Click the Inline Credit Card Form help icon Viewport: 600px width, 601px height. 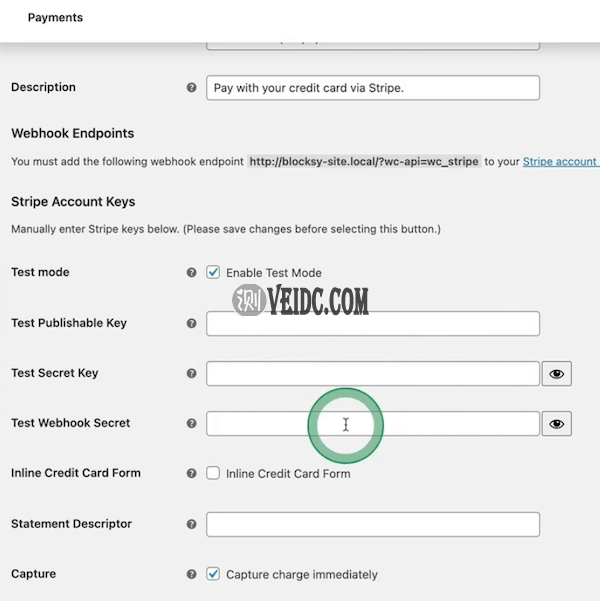pyautogui.click(x=191, y=473)
